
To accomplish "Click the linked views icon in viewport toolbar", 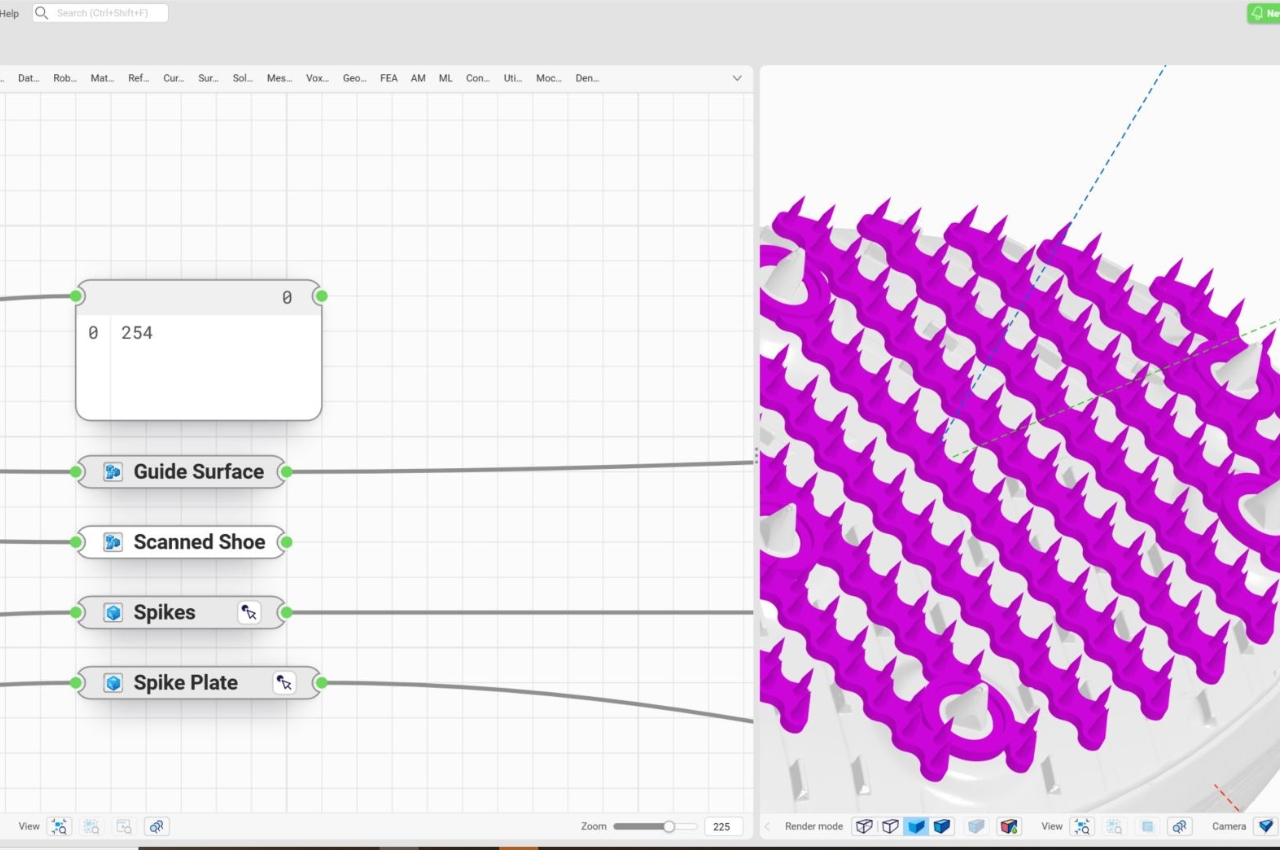I will [1180, 827].
